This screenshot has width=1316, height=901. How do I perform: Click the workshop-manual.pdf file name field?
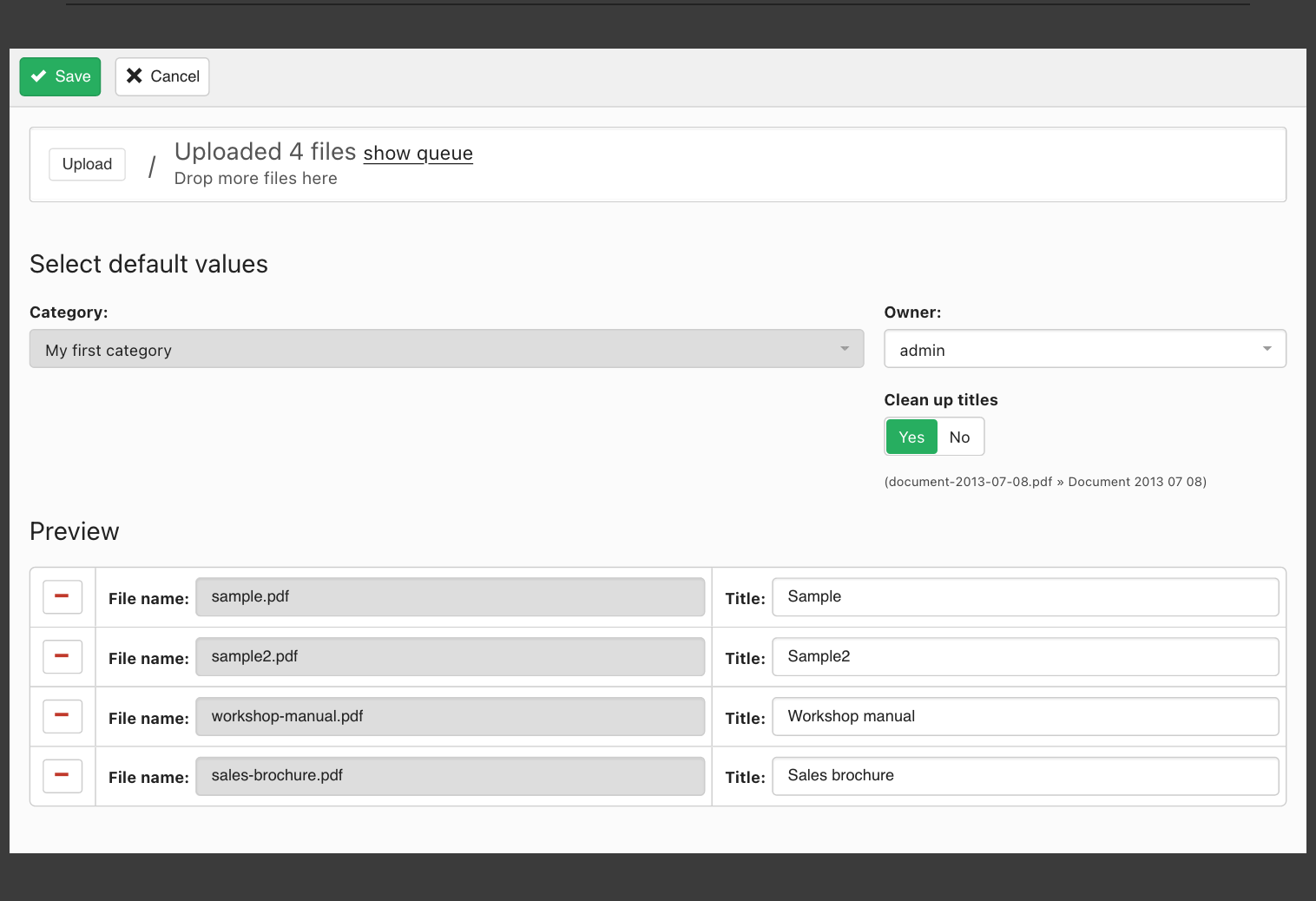click(x=450, y=717)
